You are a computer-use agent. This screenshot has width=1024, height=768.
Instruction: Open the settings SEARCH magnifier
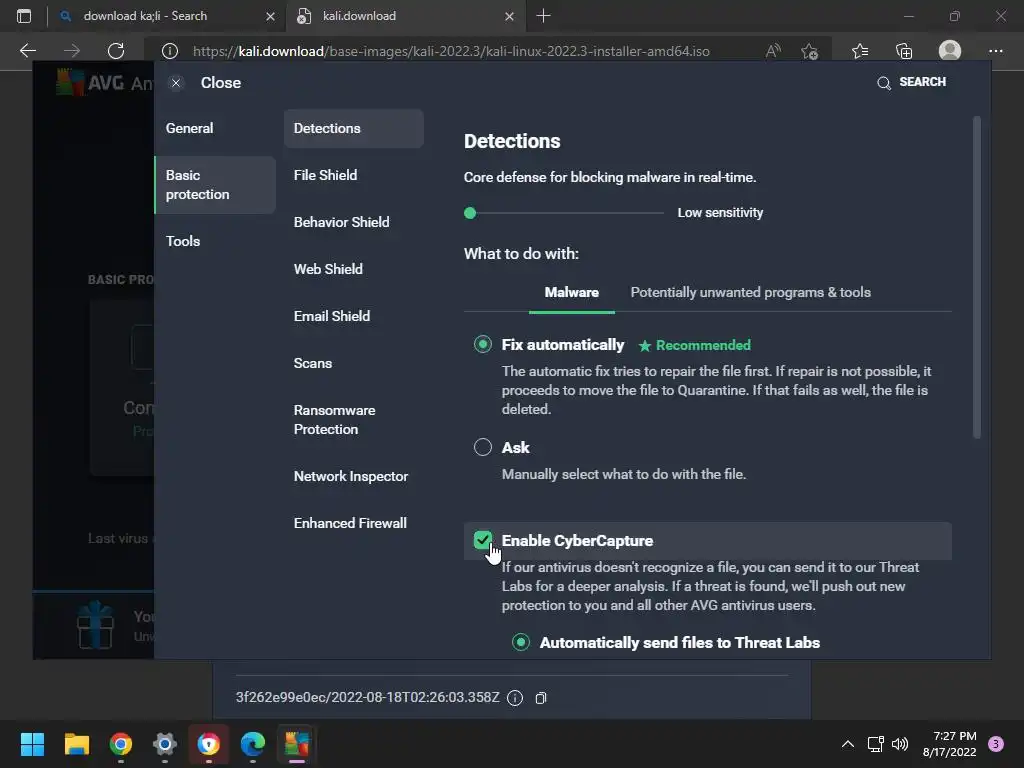pyautogui.click(x=884, y=83)
